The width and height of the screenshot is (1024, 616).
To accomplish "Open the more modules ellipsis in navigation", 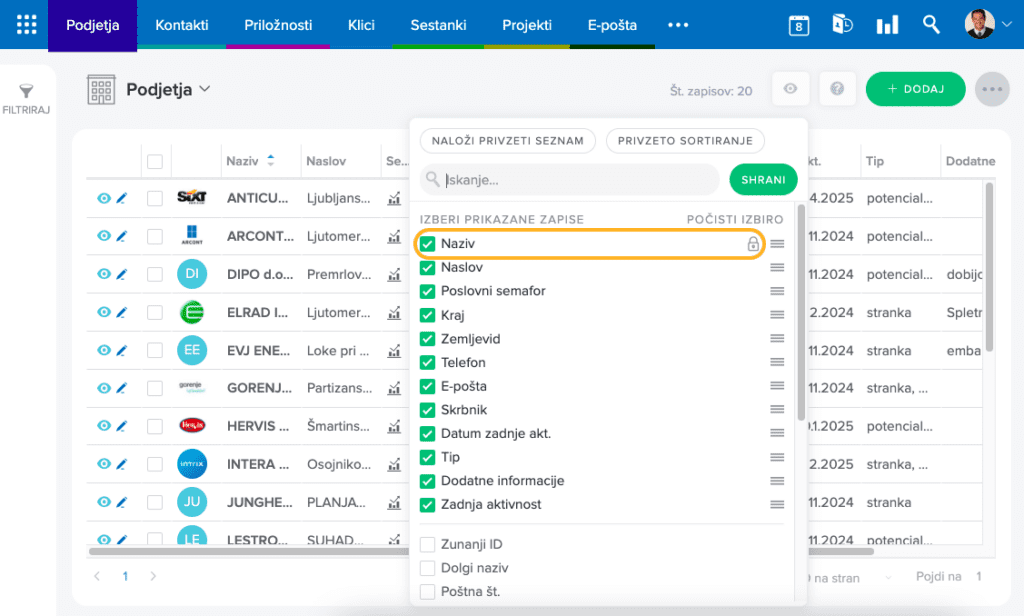I will pyautogui.click(x=678, y=25).
